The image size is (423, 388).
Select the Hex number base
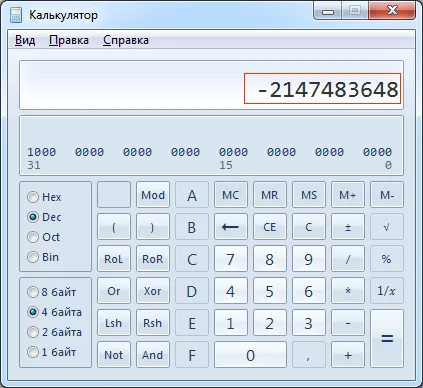[44, 197]
